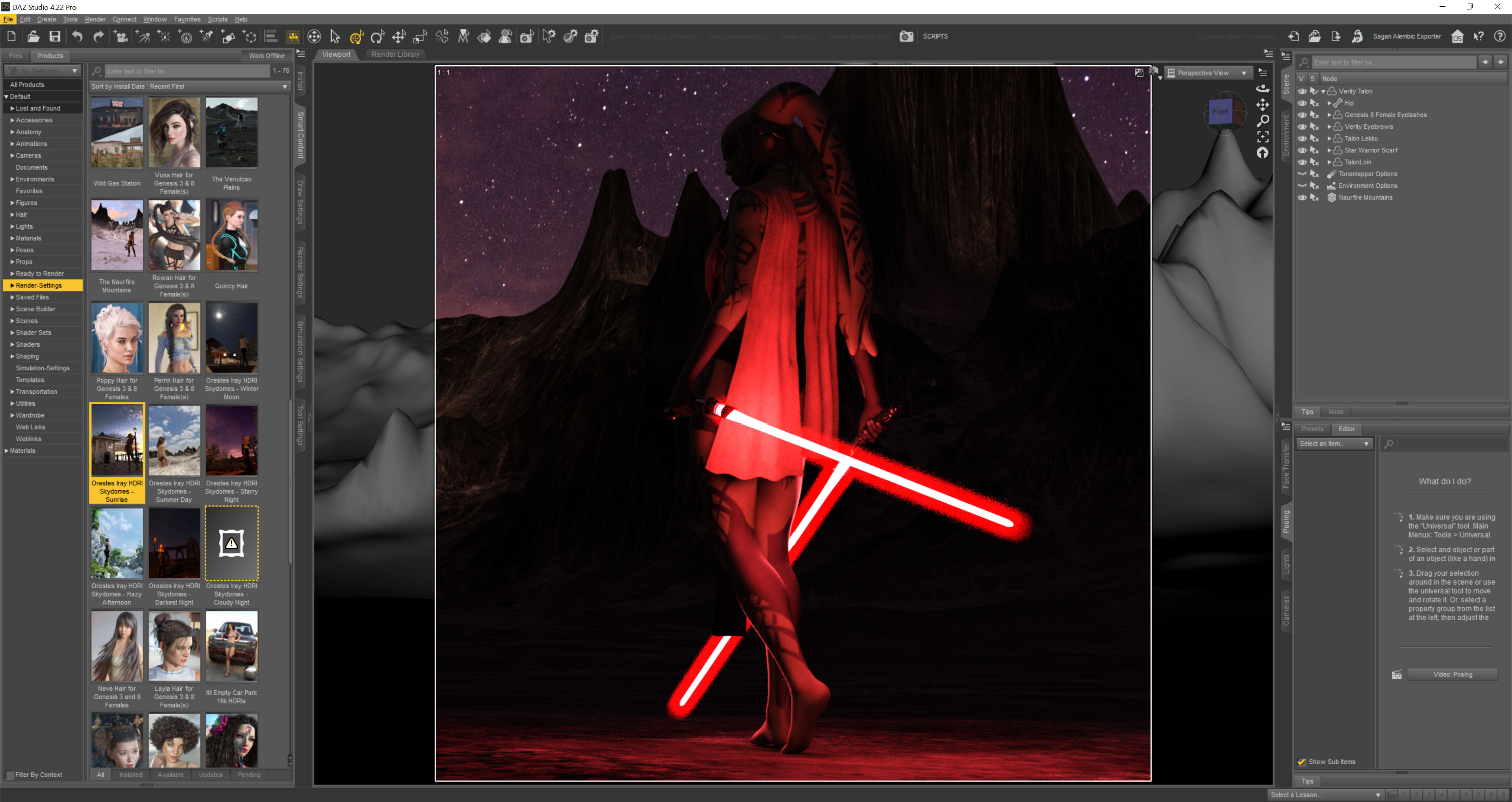Click the viewport Pan camera control

tap(1262, 104)
